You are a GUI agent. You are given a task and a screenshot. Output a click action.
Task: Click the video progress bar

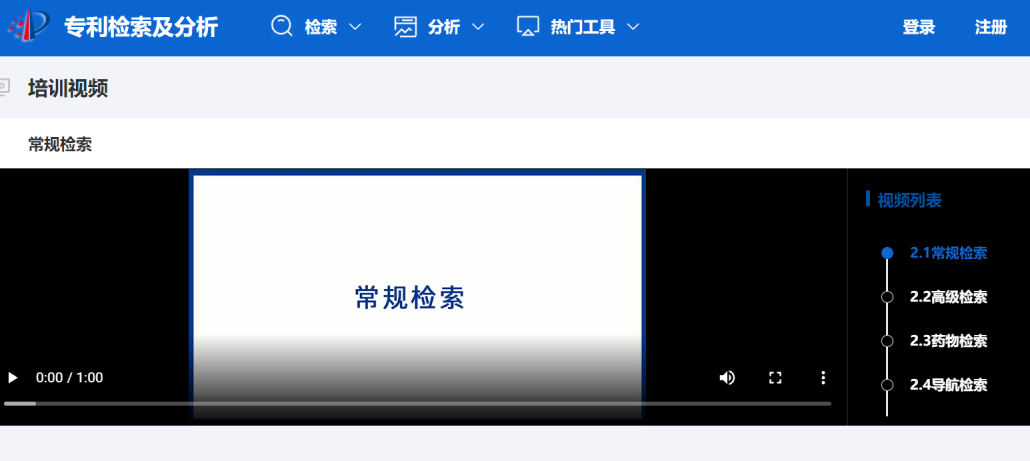click(x=418, y=403)
